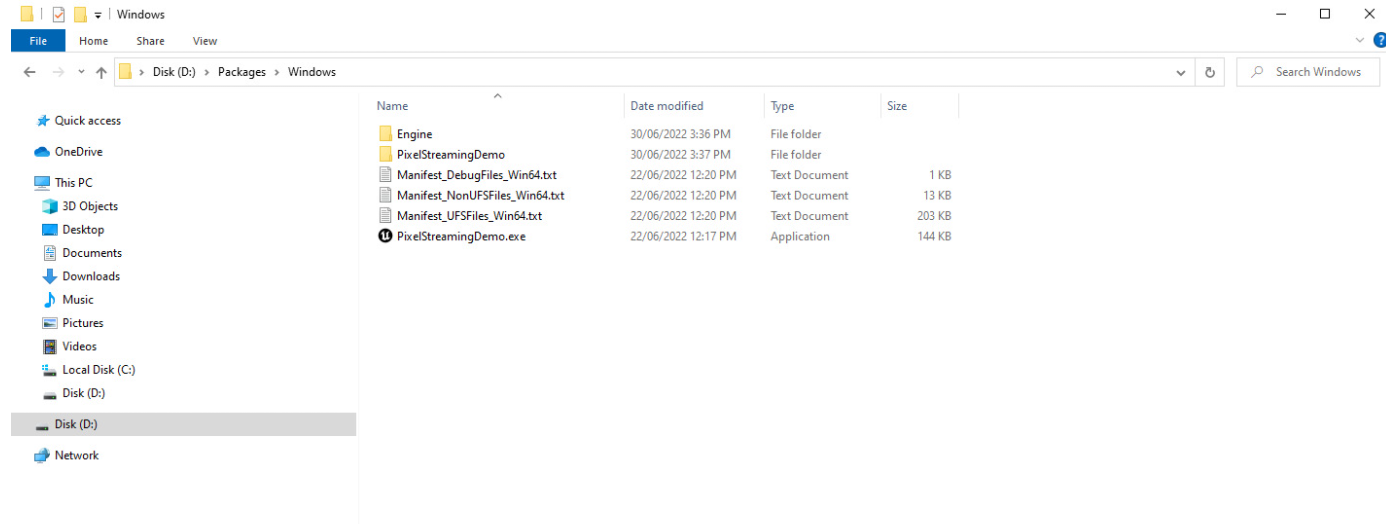
Task: Click the Engine folder icon
Action: pyautogui.click(x=386, y=134)
